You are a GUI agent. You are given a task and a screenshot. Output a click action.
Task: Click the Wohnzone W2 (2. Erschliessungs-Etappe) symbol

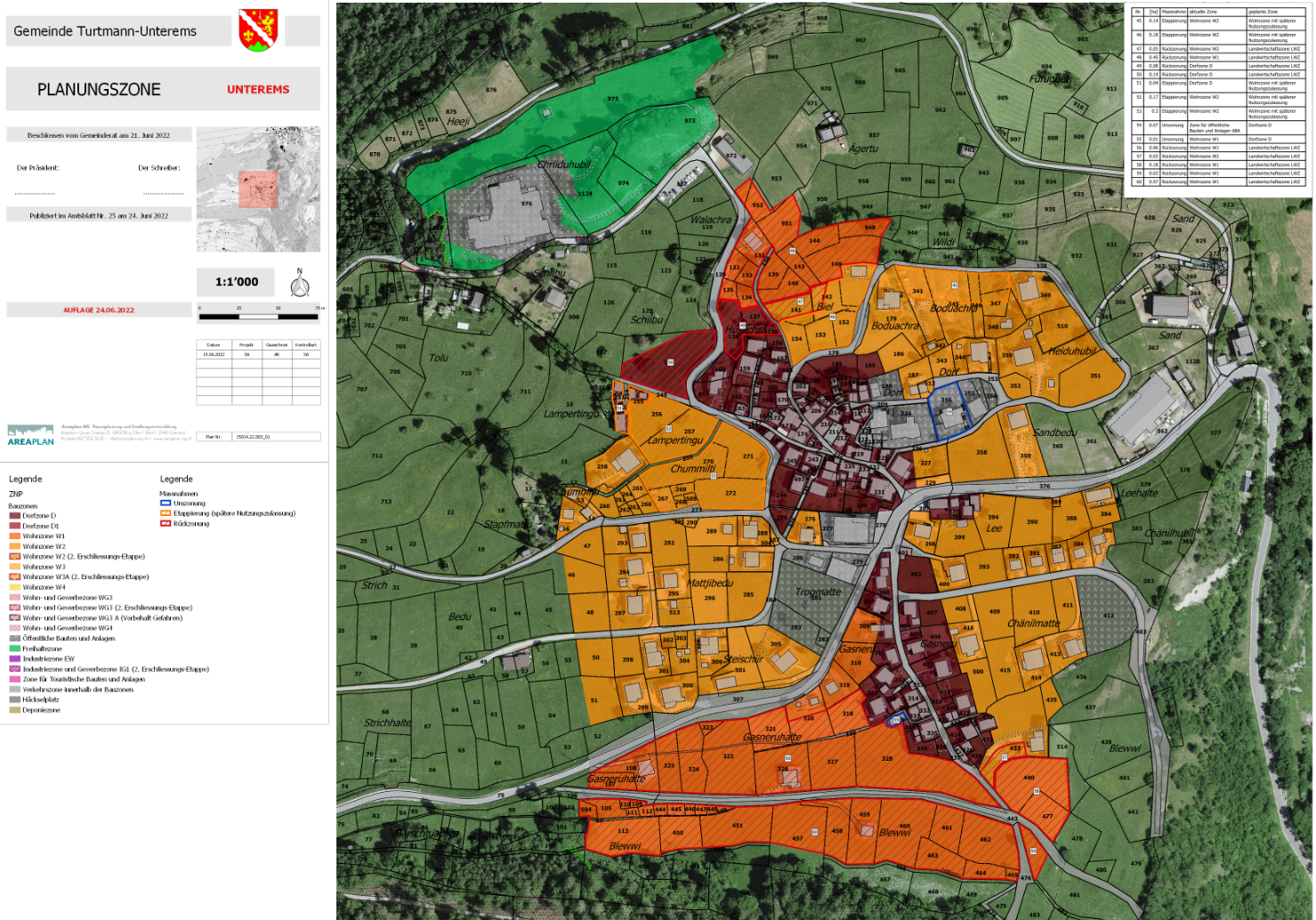[x=14, y=557]
